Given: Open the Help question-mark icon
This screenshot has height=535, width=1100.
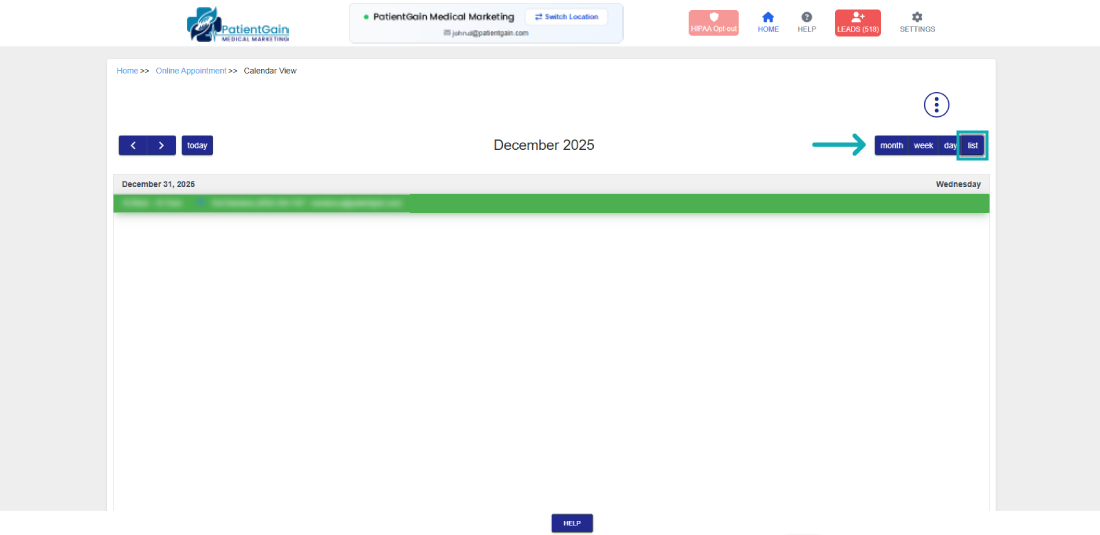Looking at the screenshot, I should 807,22.
